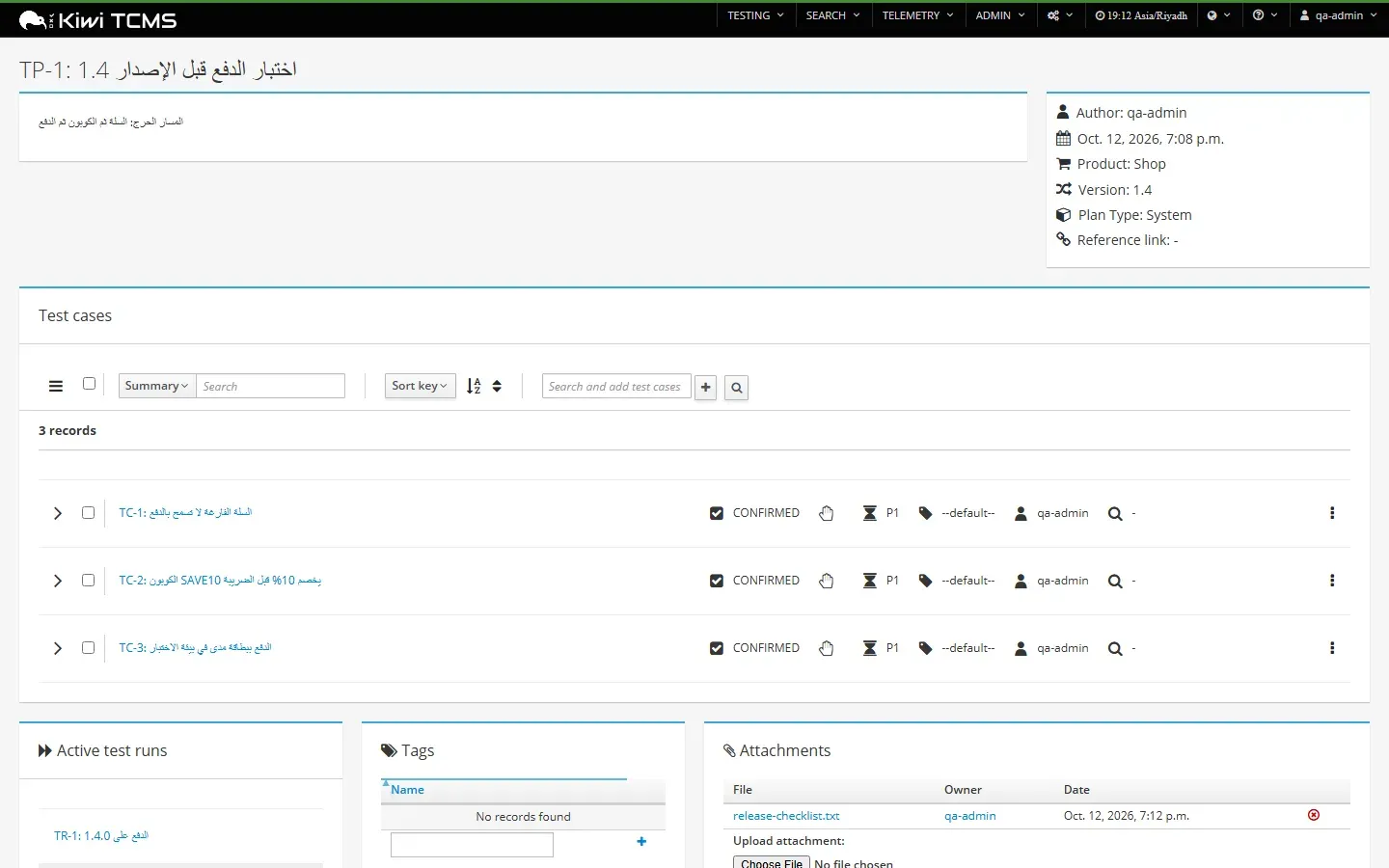Open the three-dot menu for TC-3

click(x=1332, y=648)
